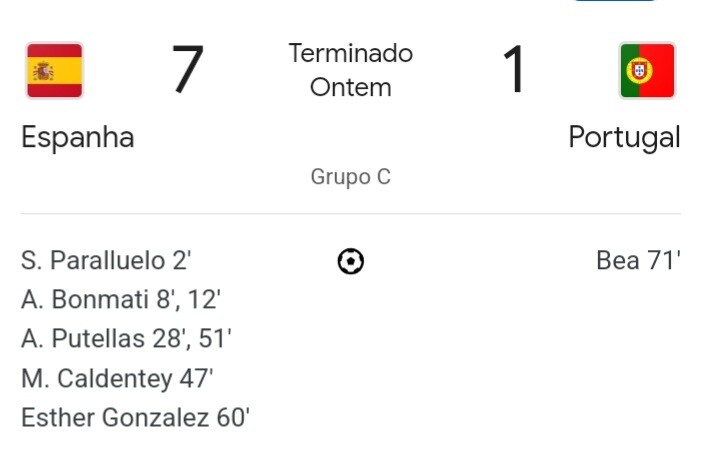Click the soccer ball goals icon
Screen dimensions: 711x454
coord(351,262)
